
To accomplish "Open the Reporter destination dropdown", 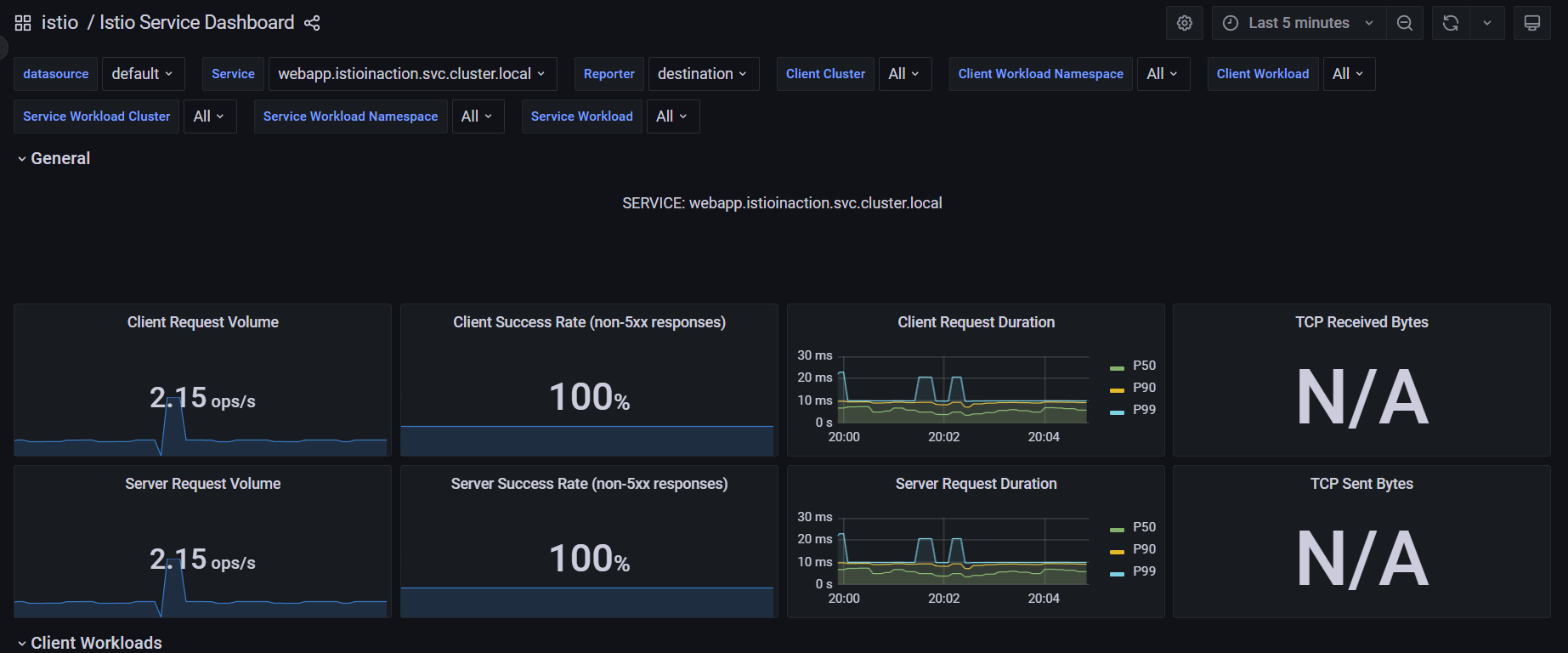I will pyautogui.click(x=703, y=74).
